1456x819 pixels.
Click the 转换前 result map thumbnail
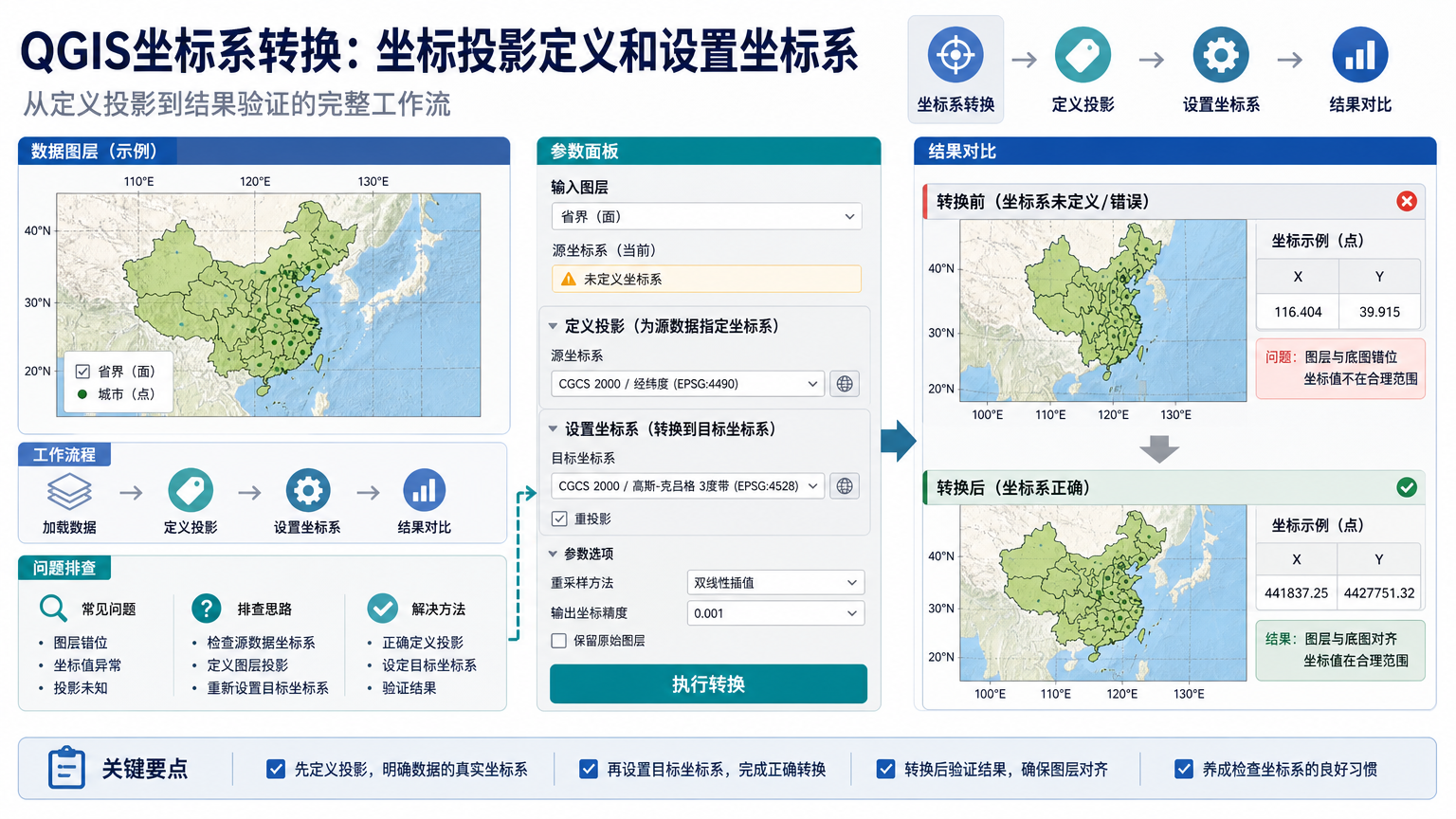pyautogui.click(x=1103, y=310)
